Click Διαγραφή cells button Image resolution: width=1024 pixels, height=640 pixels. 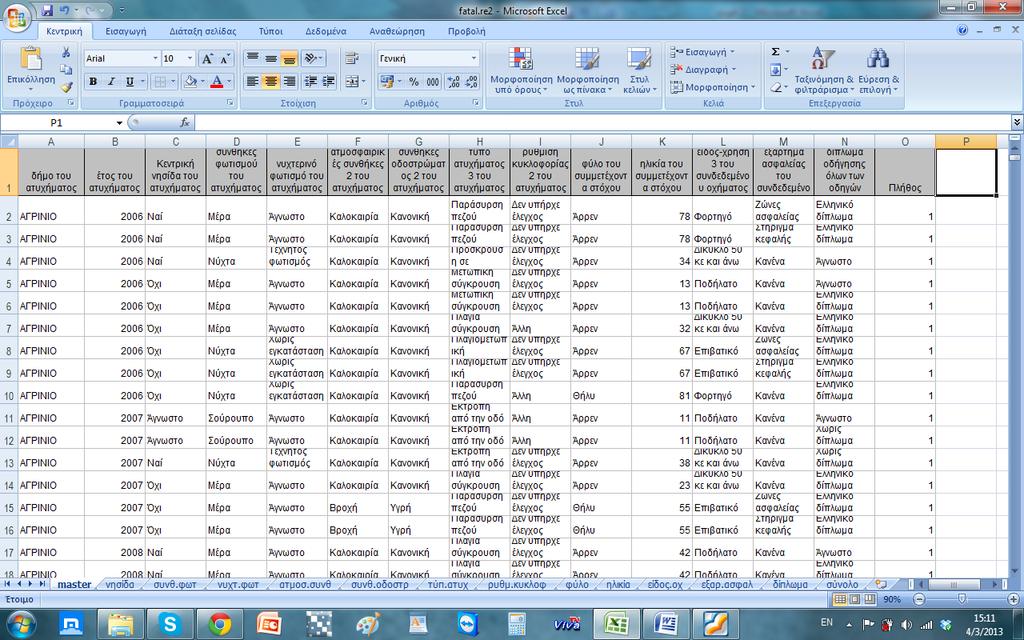coord(703,69)
